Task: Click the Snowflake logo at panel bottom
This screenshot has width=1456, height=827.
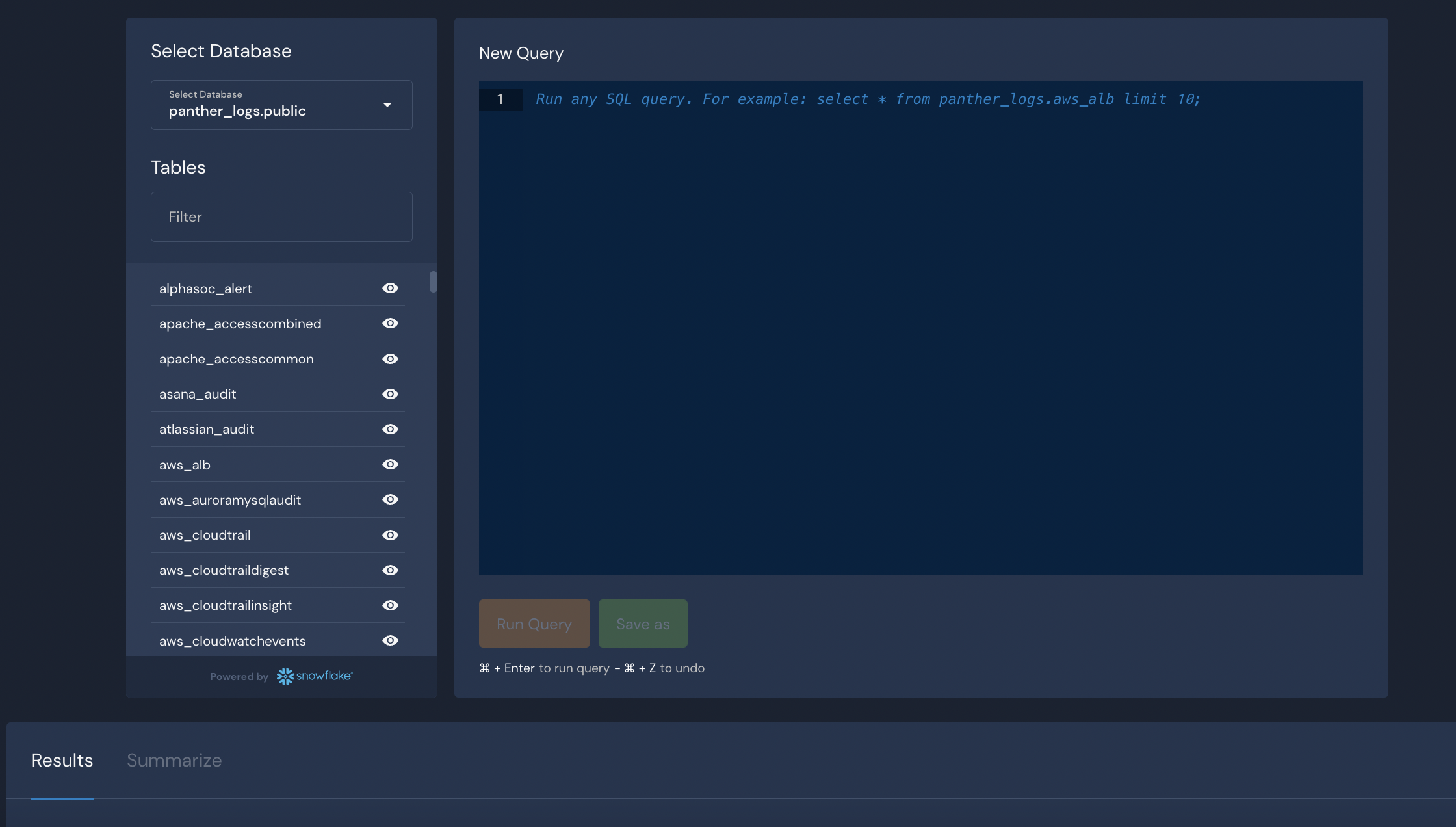Action: 314,676
